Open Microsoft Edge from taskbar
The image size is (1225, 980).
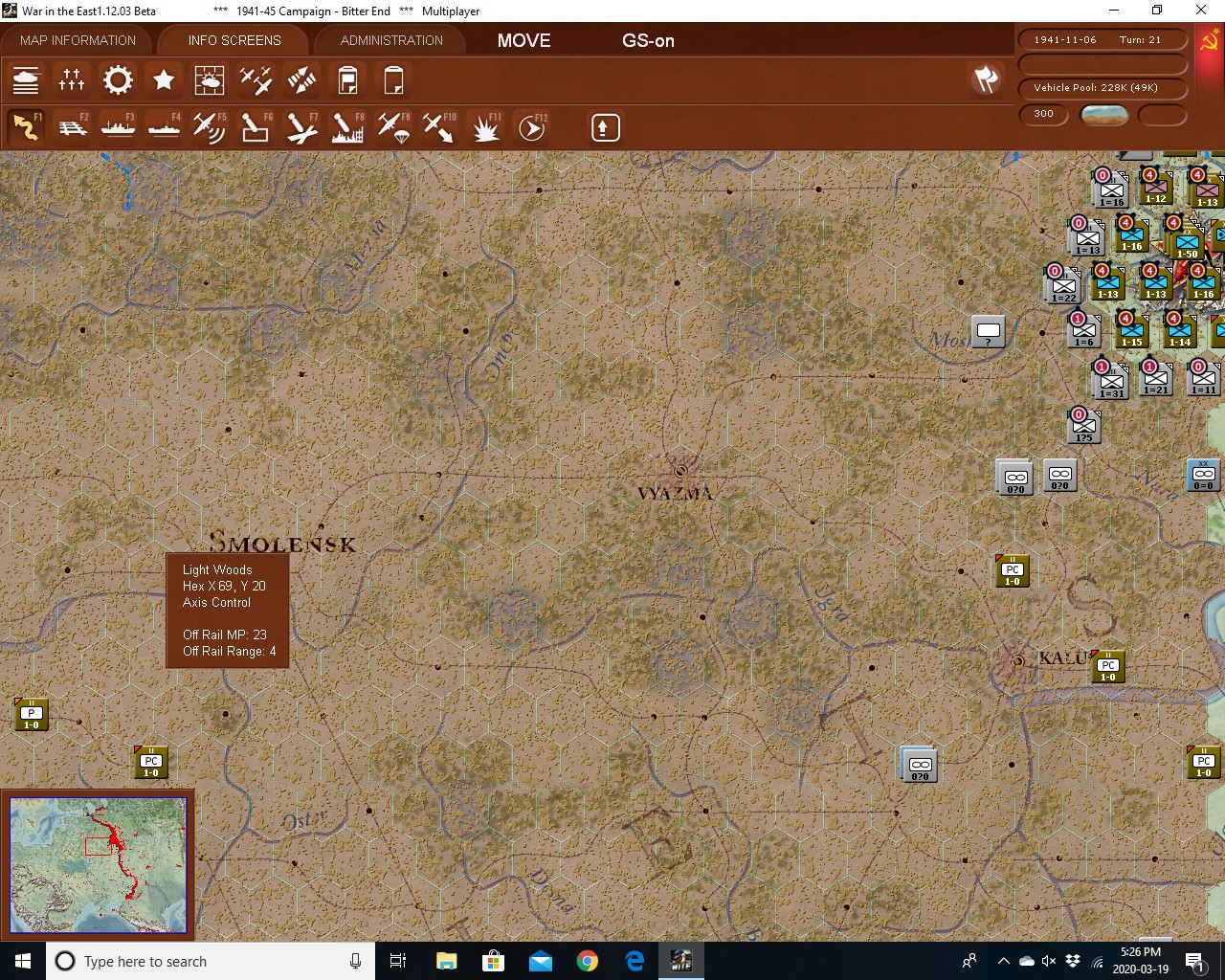pyautogui.click(x=635, y=961)
